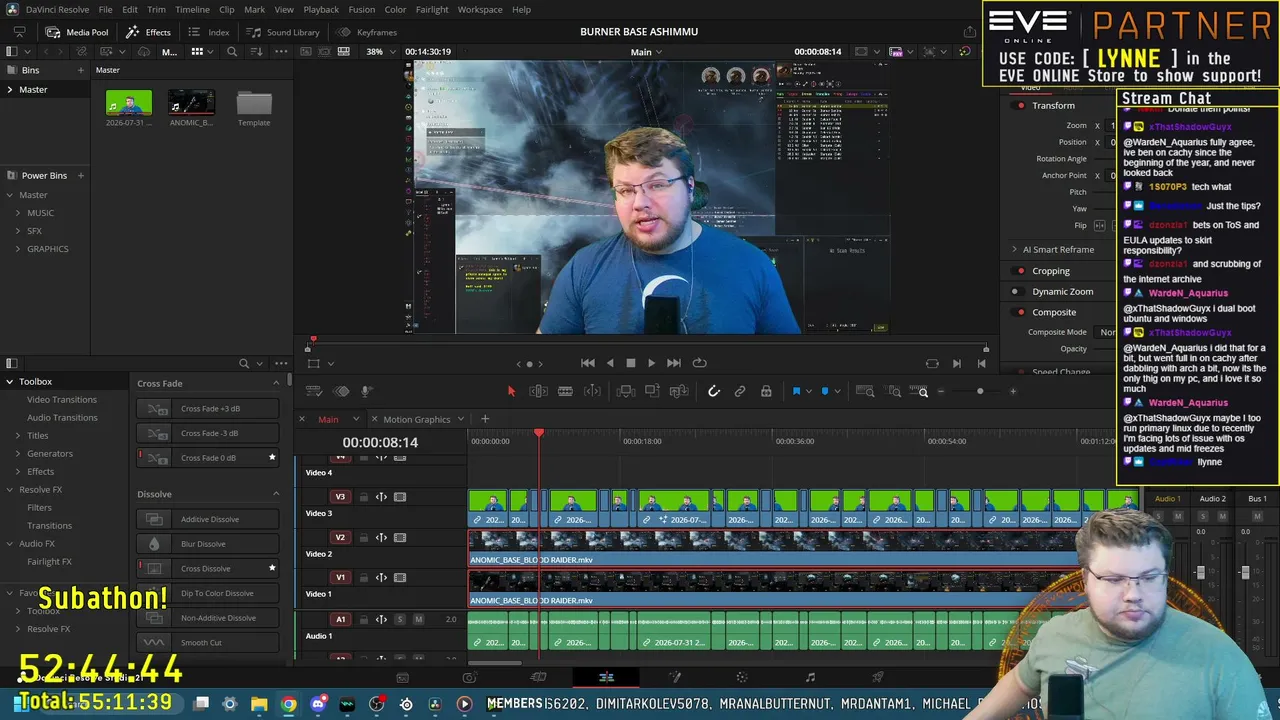
Task: Add a new timeline tab with plus
Action: coord(485,419)
